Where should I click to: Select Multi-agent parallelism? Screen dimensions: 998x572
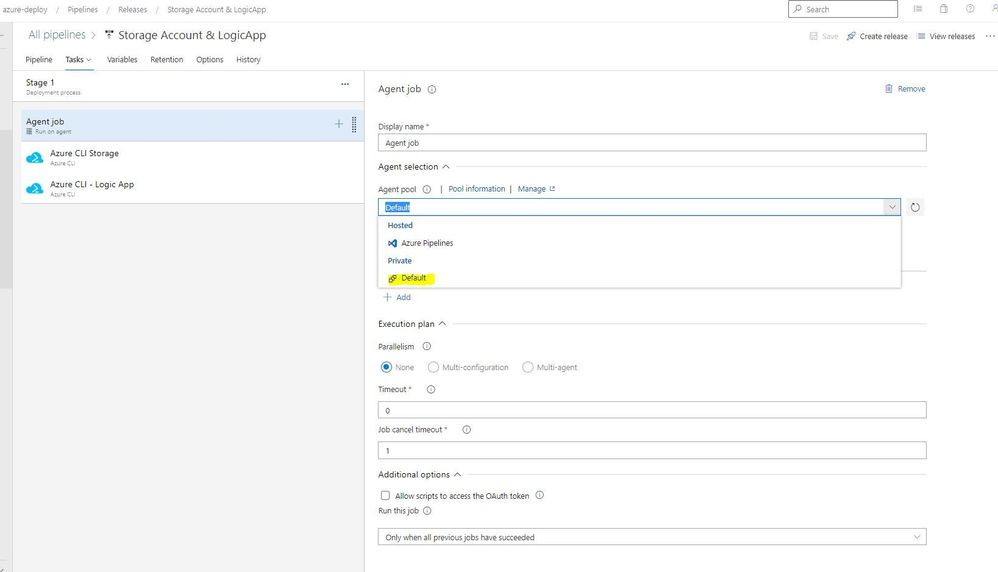coord(527,367)
